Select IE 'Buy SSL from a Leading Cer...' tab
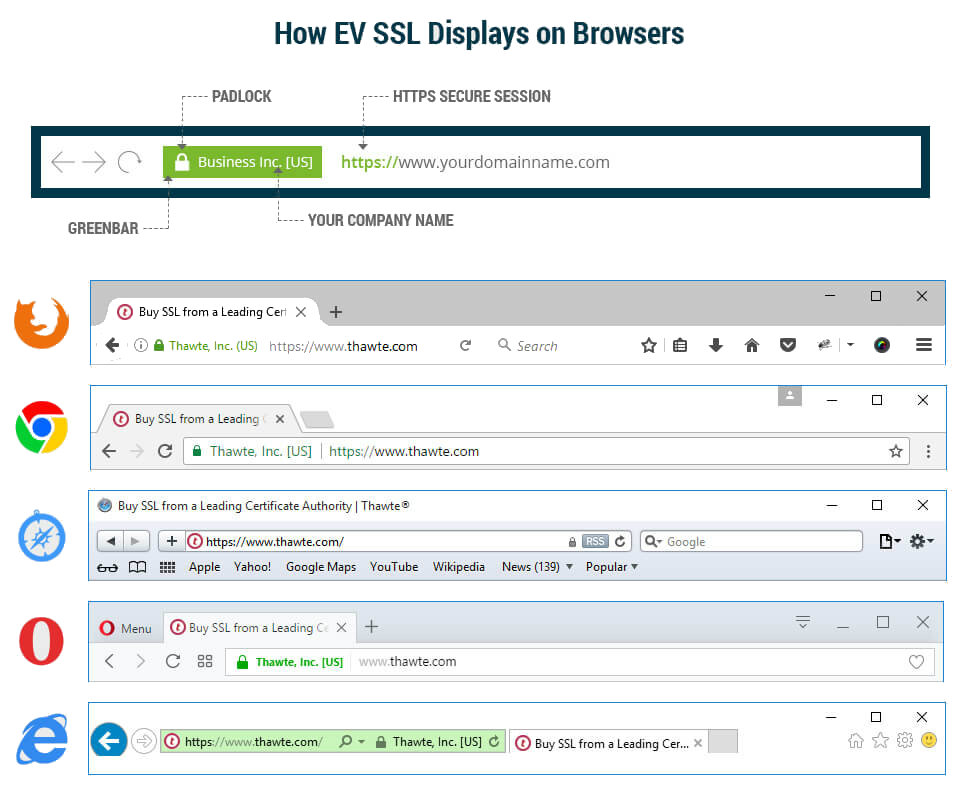The width and height of the screenshot is (960, 796). coord(609,743)
